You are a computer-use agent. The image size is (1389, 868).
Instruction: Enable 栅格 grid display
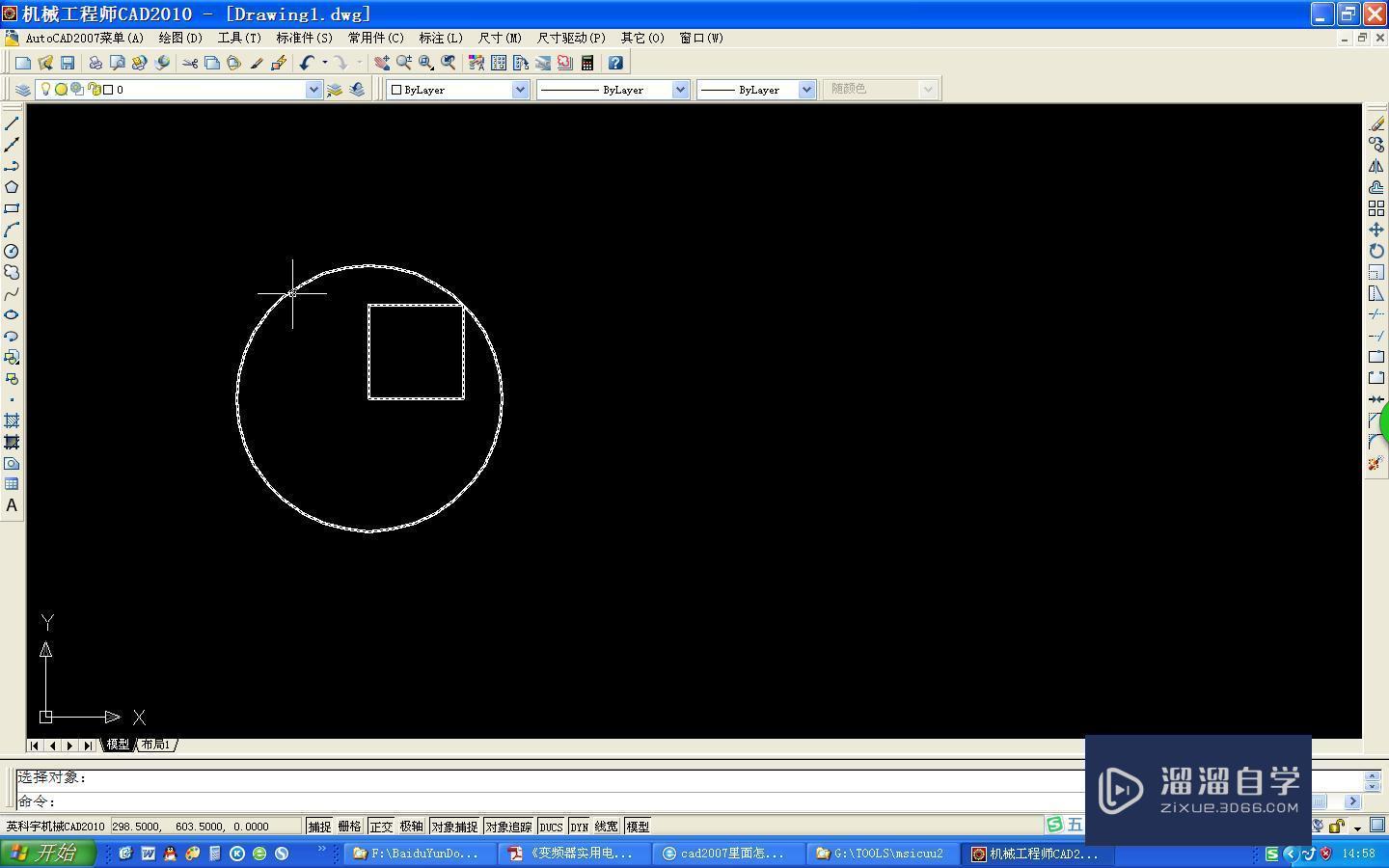(350, 826)
